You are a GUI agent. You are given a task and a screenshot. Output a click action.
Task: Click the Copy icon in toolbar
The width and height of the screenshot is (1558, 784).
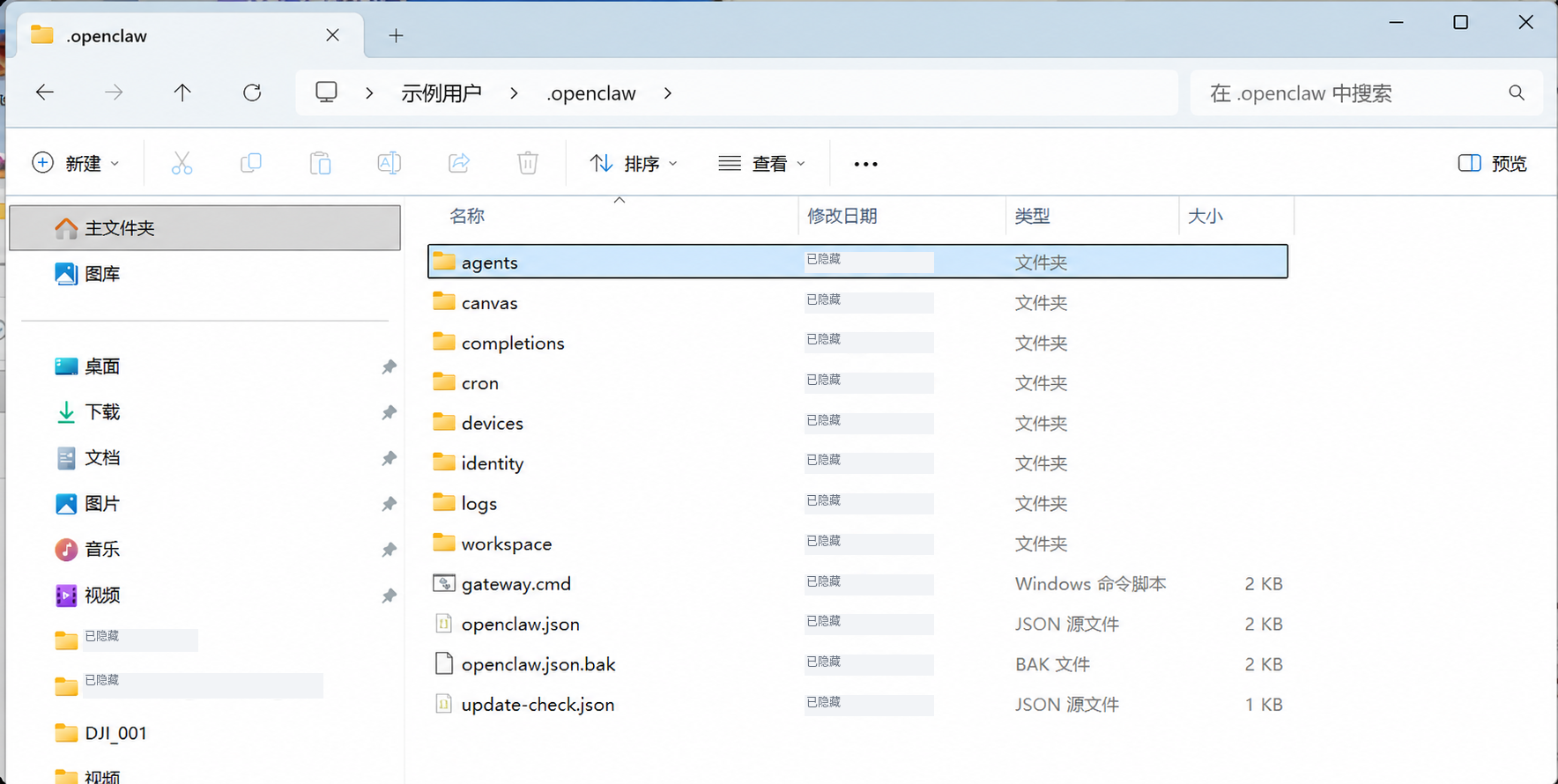coord(251,163)
